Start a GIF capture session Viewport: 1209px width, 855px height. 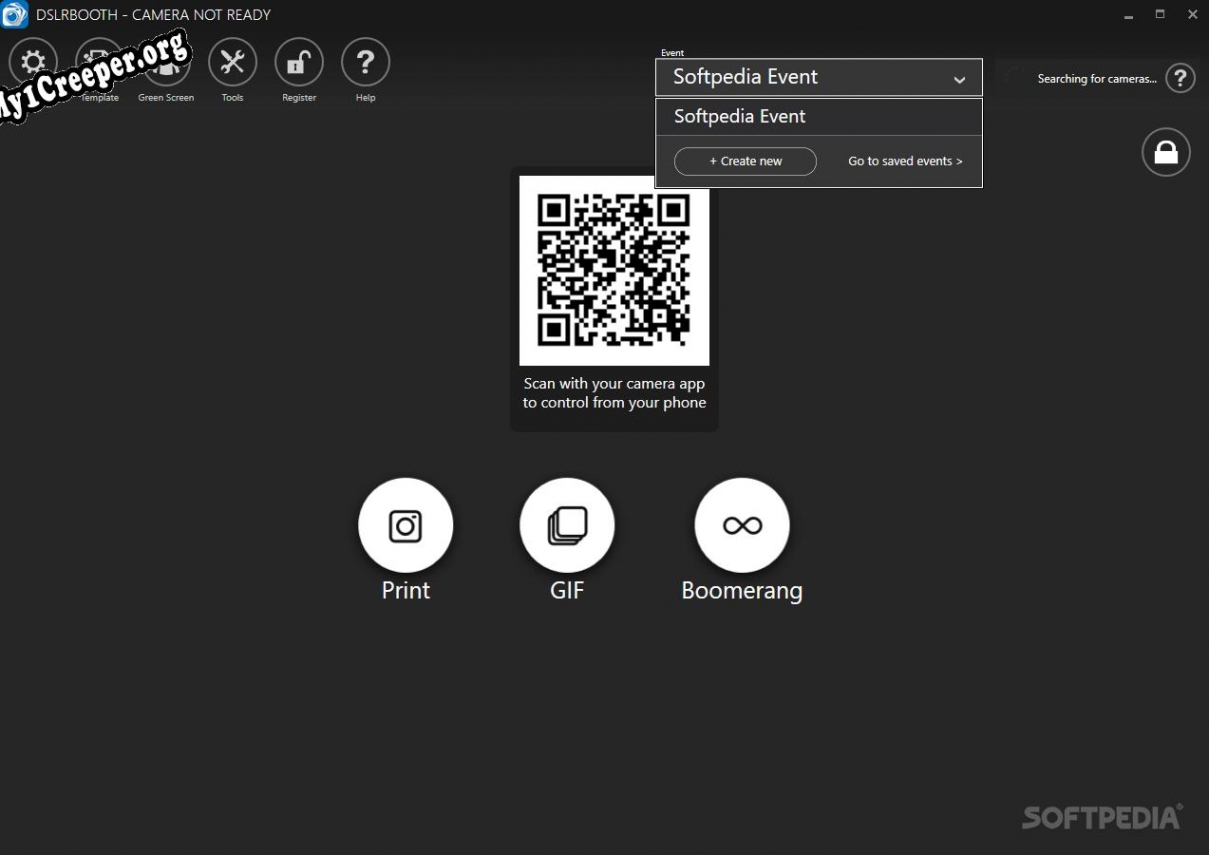point(567,526)
